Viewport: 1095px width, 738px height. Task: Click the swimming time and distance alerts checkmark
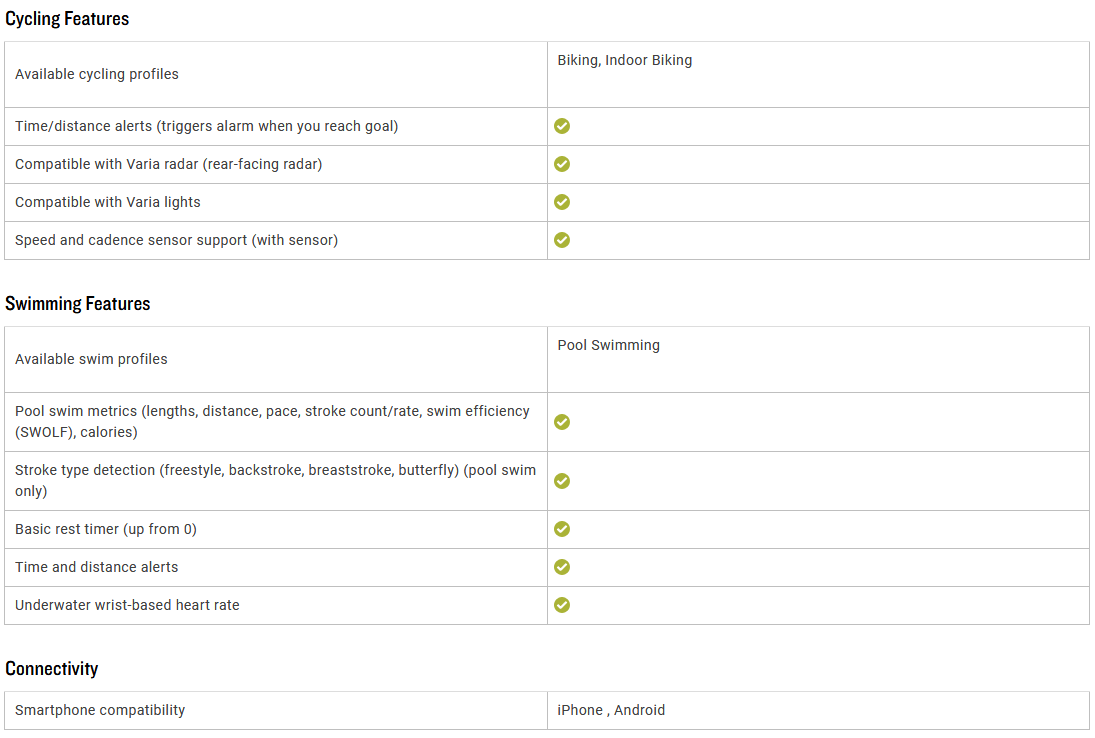[561, 567]
